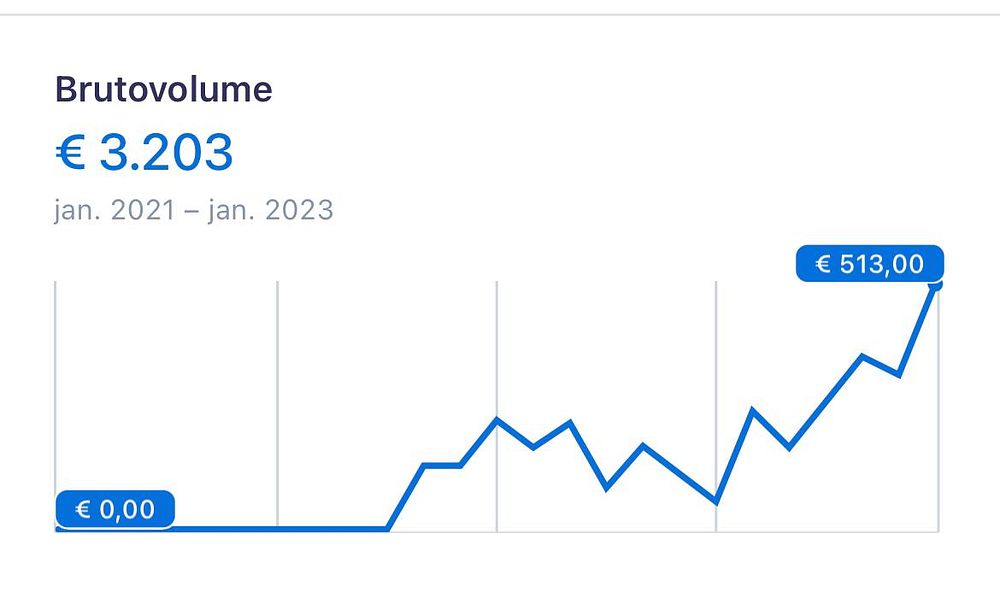Image resolution: width=1000 pixels, height=591 pixels.
Task: Select the start of the flat plateau after the first rise
Action: click(x=424, y=465)
